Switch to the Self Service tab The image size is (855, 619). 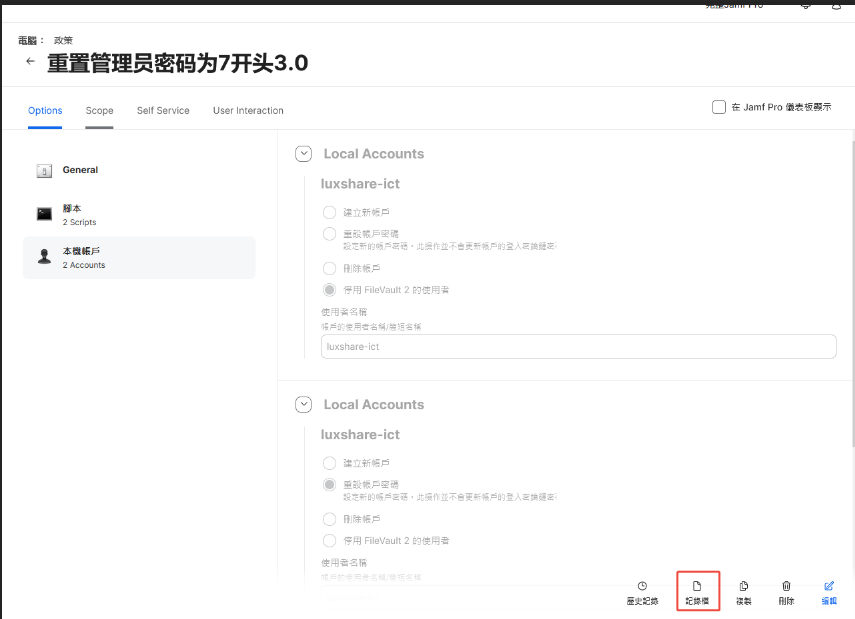163,111
